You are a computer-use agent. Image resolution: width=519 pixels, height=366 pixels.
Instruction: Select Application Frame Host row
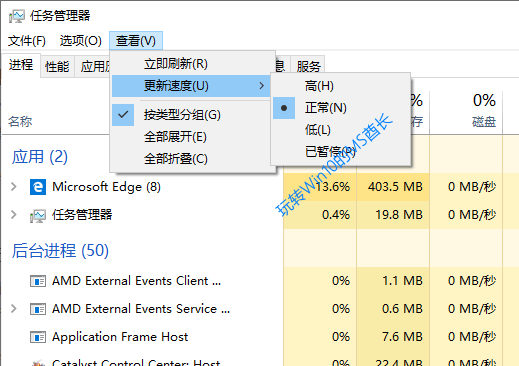tap(120, 337)
